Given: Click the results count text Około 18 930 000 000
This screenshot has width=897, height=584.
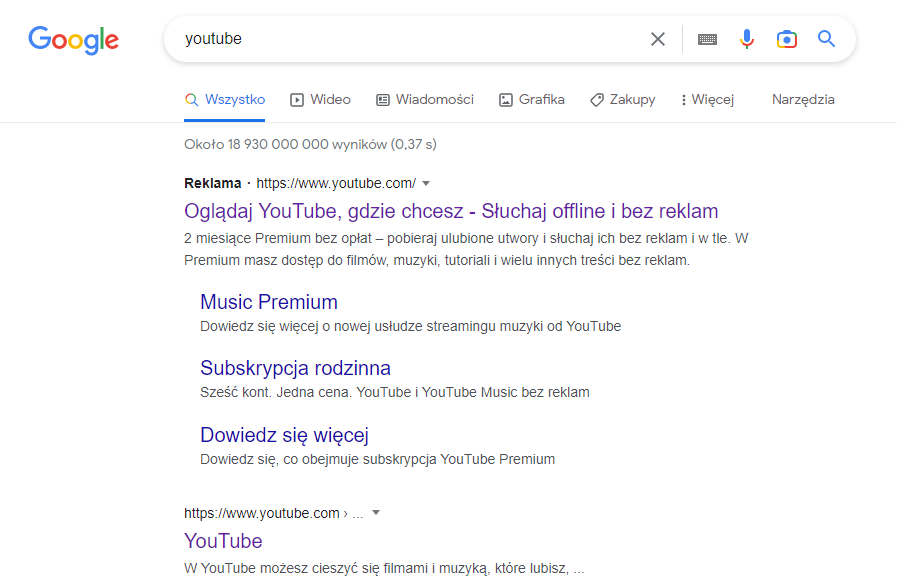Looking at the screenshot, I should point(310,145).
